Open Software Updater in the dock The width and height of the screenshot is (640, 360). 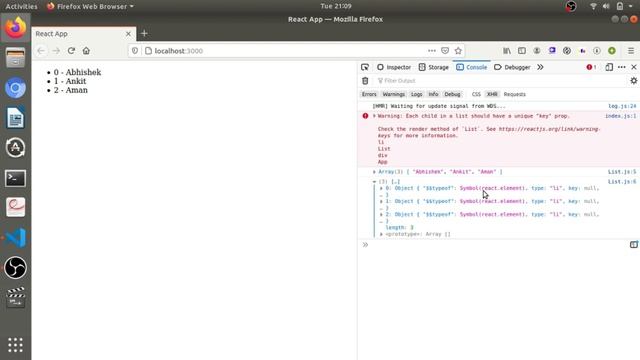pyautogui.click(x=16, y=148)
